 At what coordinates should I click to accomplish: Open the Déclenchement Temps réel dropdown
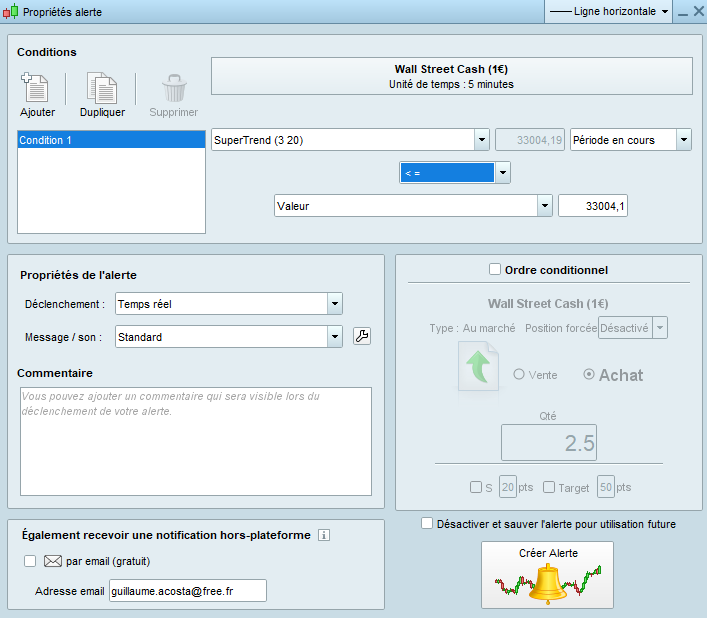229,304
